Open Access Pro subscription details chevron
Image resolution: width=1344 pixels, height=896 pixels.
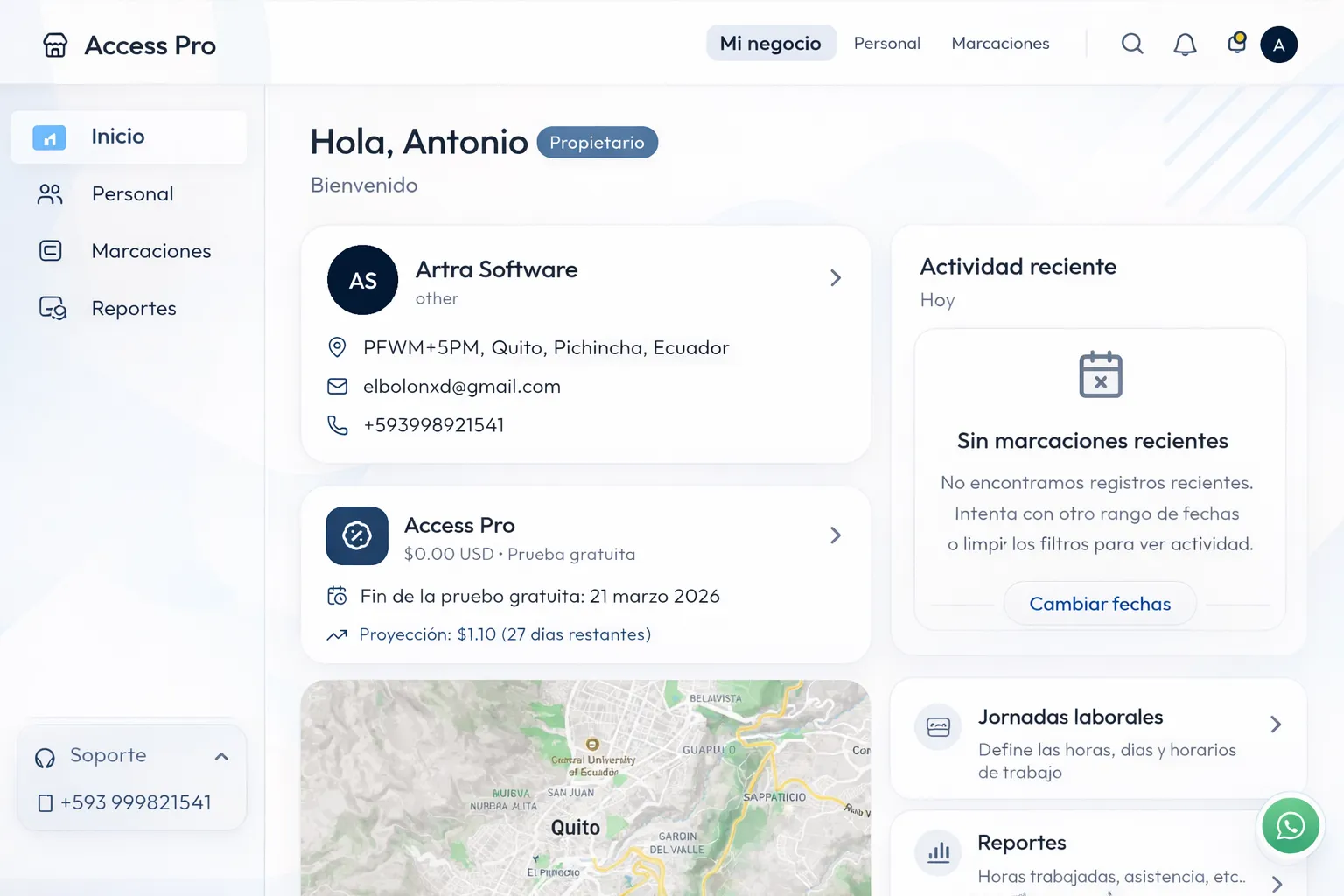click(x=836, y=535)
